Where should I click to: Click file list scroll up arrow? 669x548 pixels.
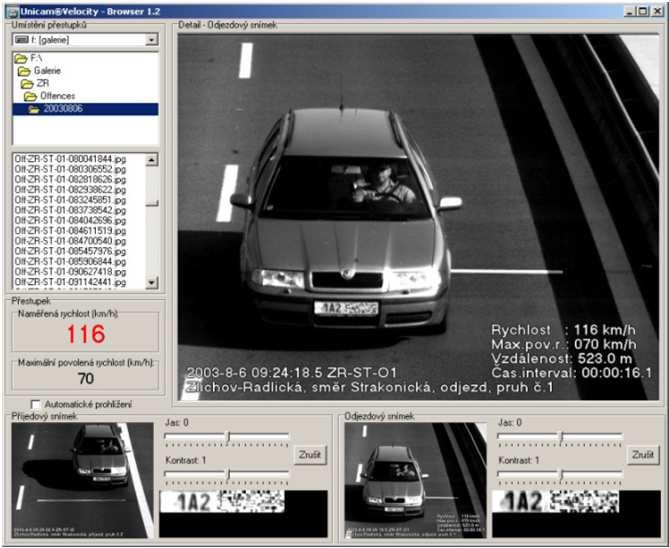[x=152, y=160]
